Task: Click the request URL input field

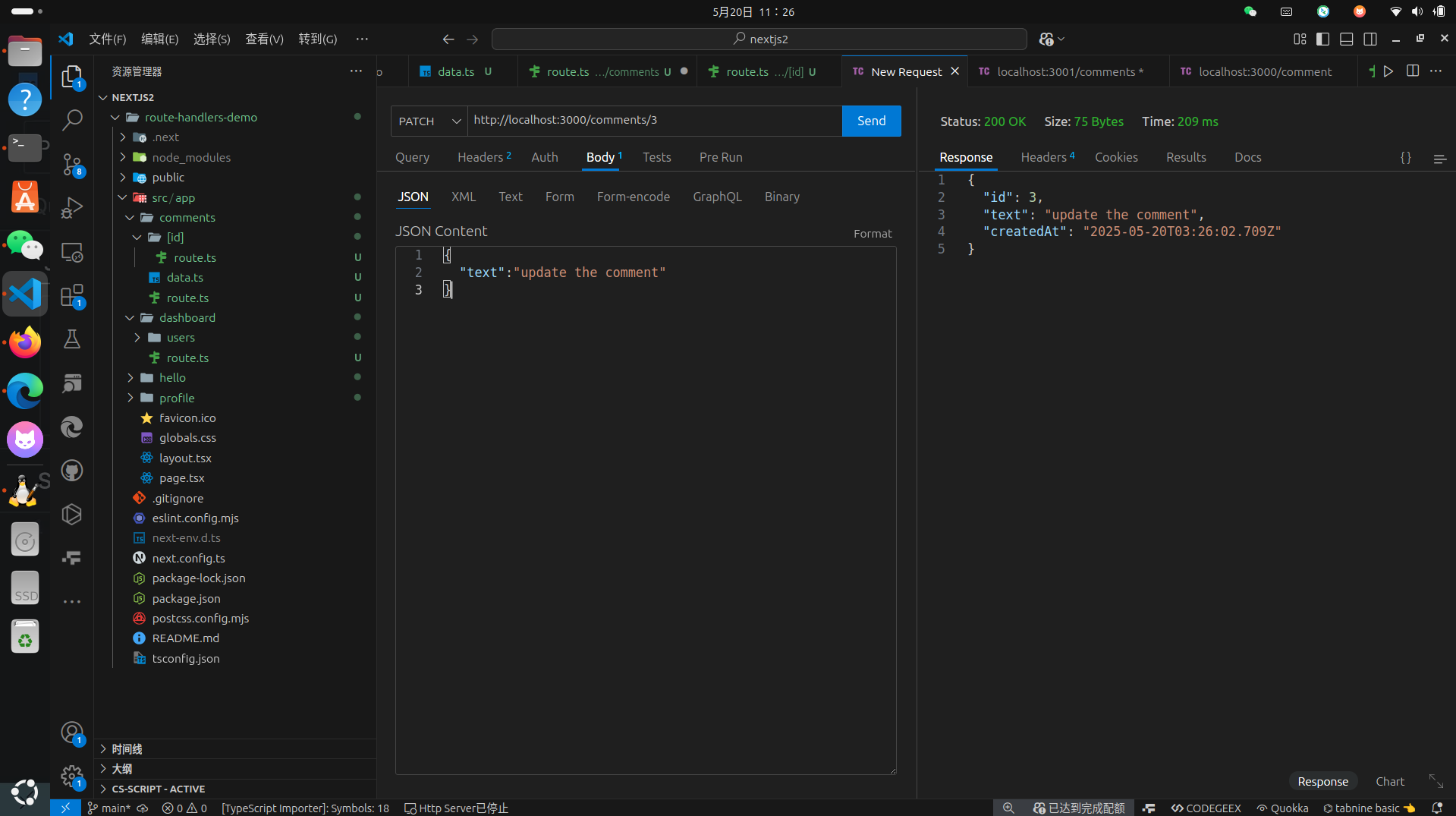Action: tap(654, 121)
